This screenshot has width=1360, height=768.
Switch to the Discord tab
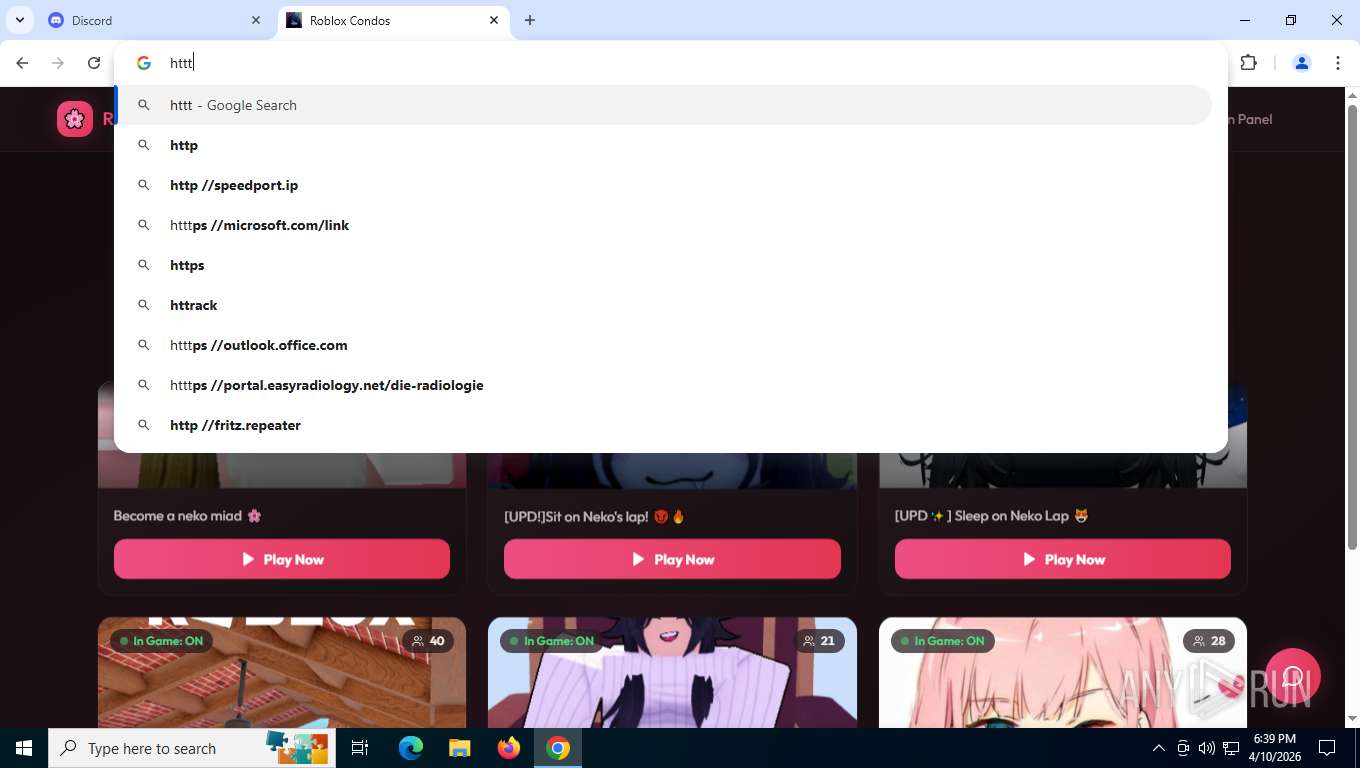[155, 20]
